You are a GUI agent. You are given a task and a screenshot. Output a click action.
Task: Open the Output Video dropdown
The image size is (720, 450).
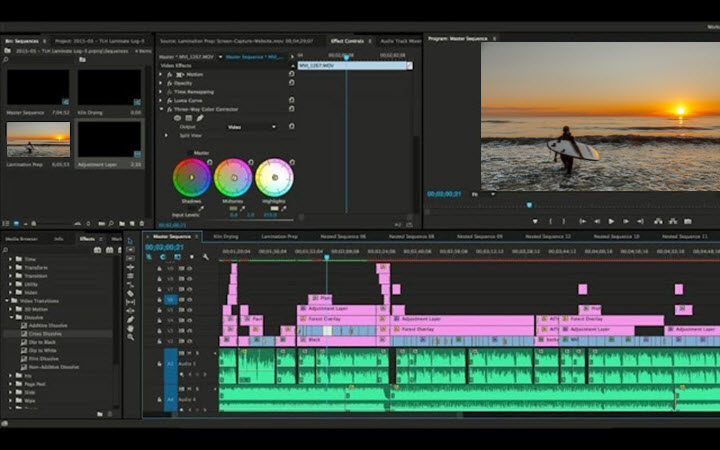point(252,127)
